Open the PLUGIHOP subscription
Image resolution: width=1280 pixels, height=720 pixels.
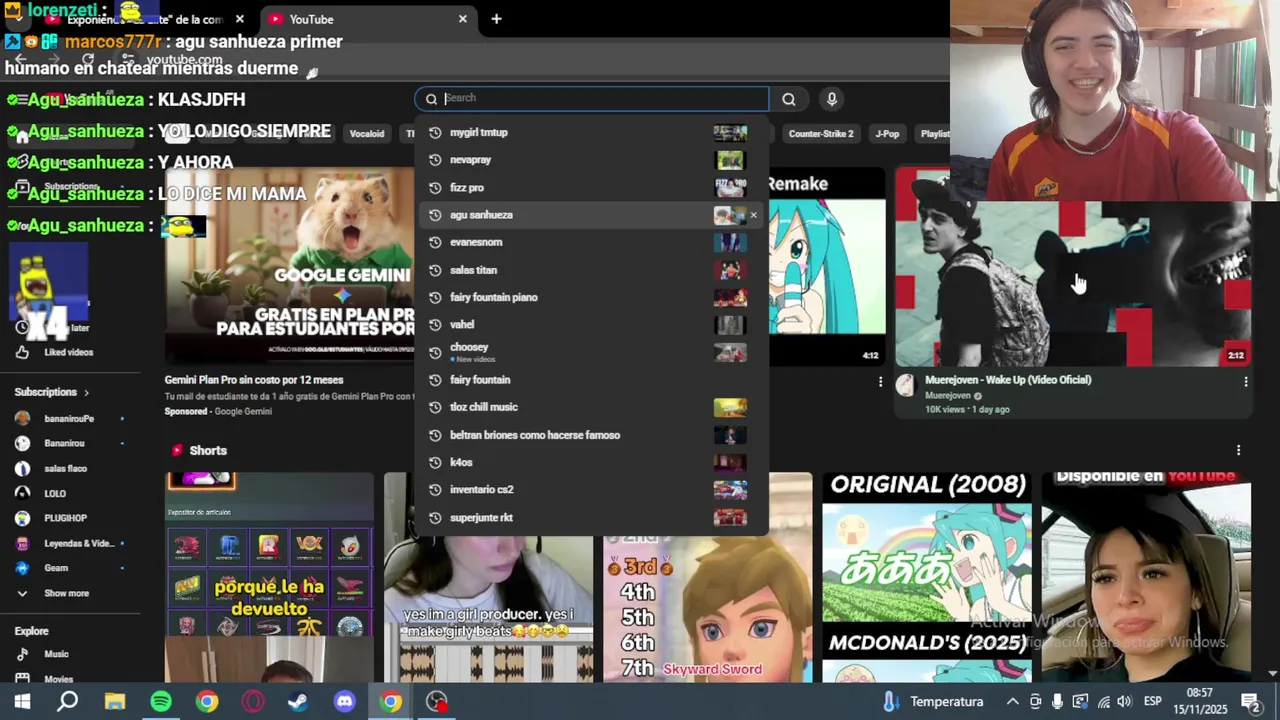point(70,518)
